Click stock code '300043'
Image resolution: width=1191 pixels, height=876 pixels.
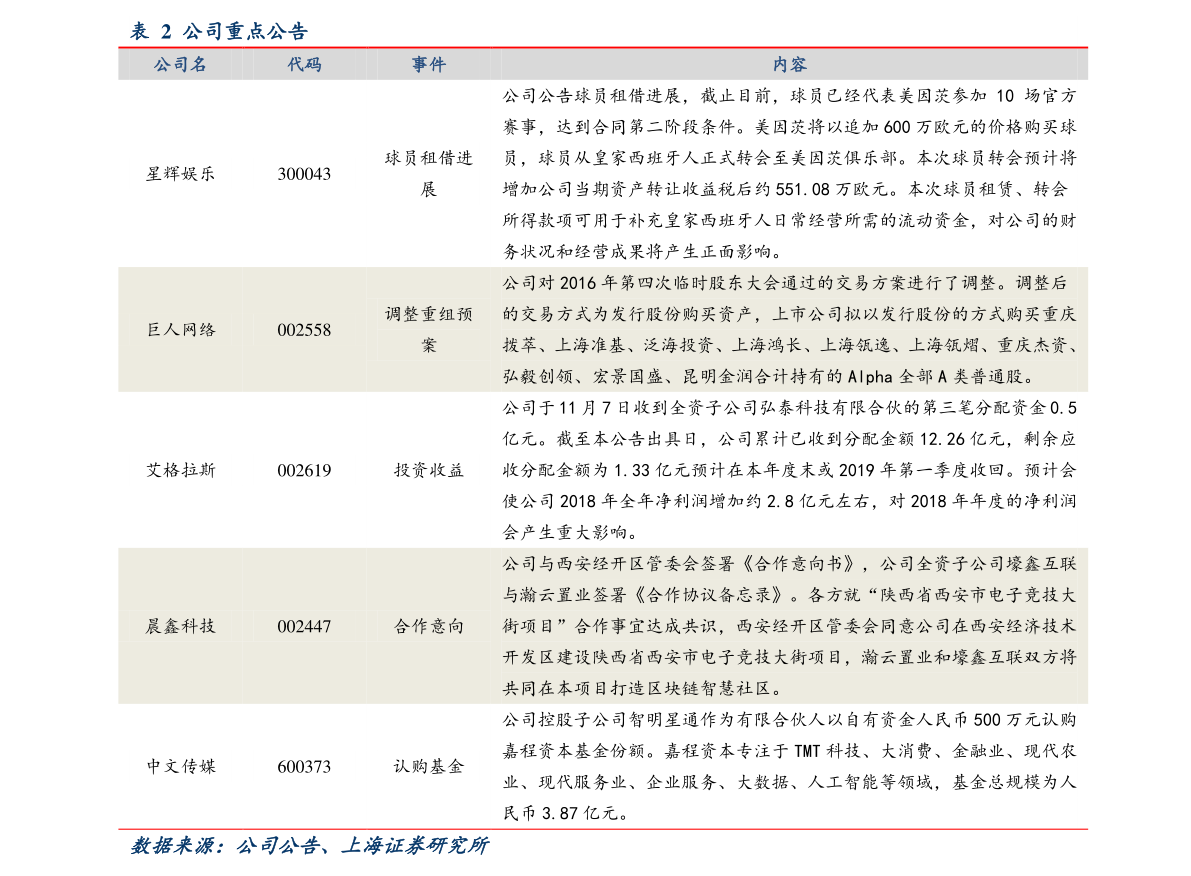pyautogui.click(x=305, y=174)
